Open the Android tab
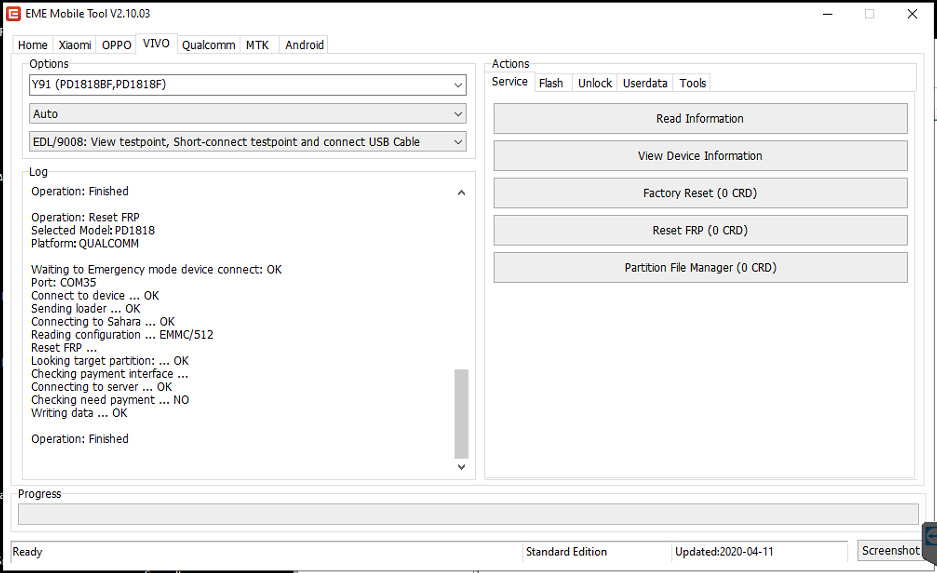 pos(304,45)
